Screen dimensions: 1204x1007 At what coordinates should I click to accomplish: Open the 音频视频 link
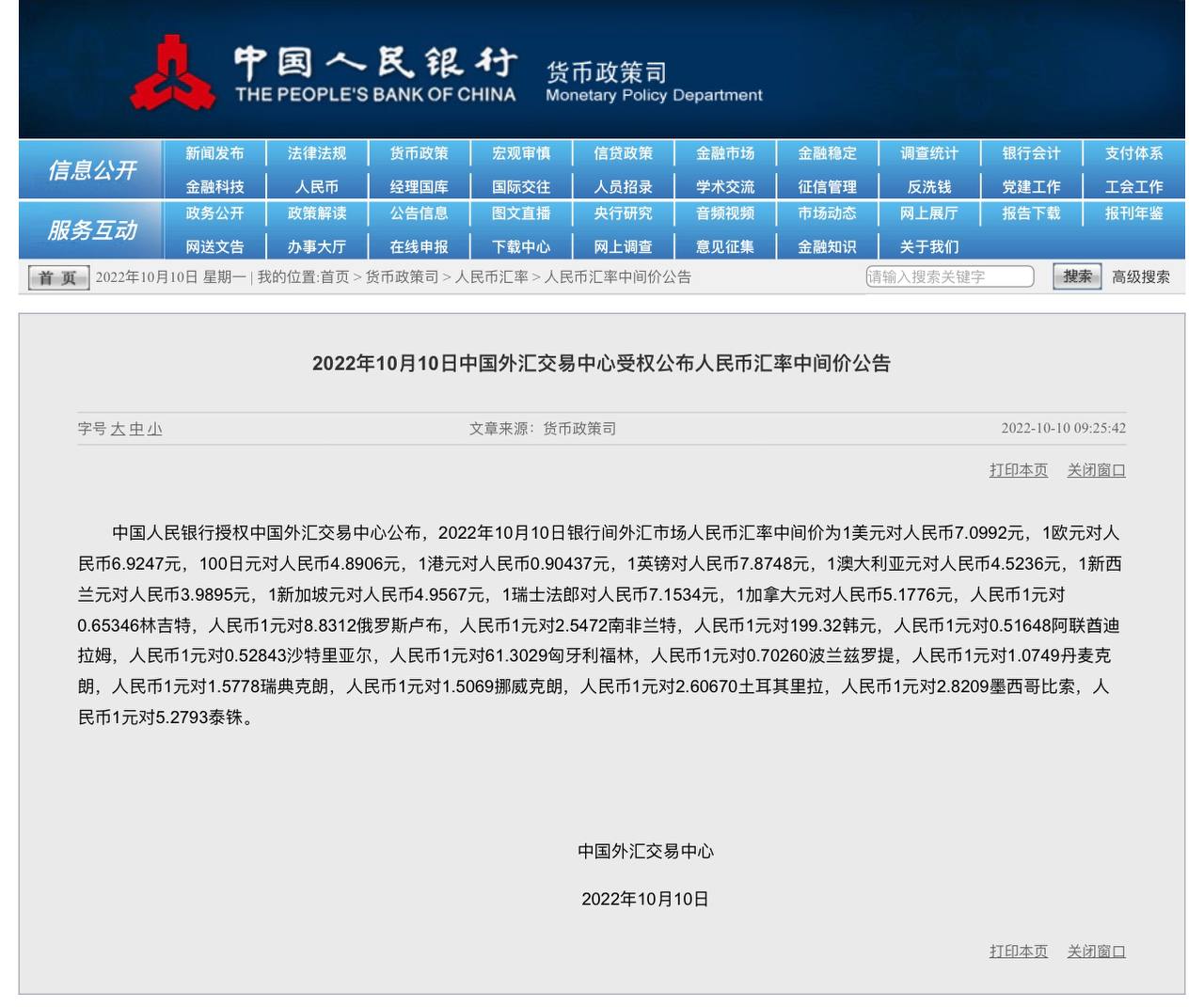tap(725, 213)
